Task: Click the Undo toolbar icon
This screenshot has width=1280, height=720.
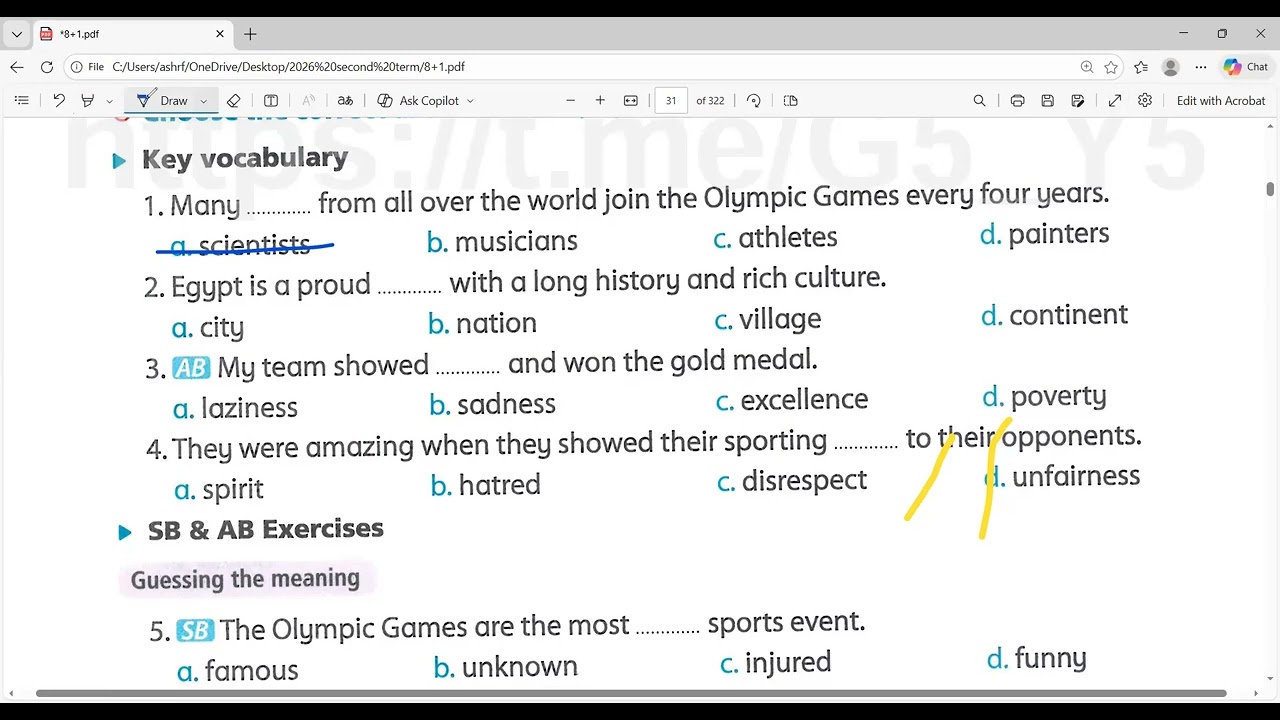Action: point(59,100)
